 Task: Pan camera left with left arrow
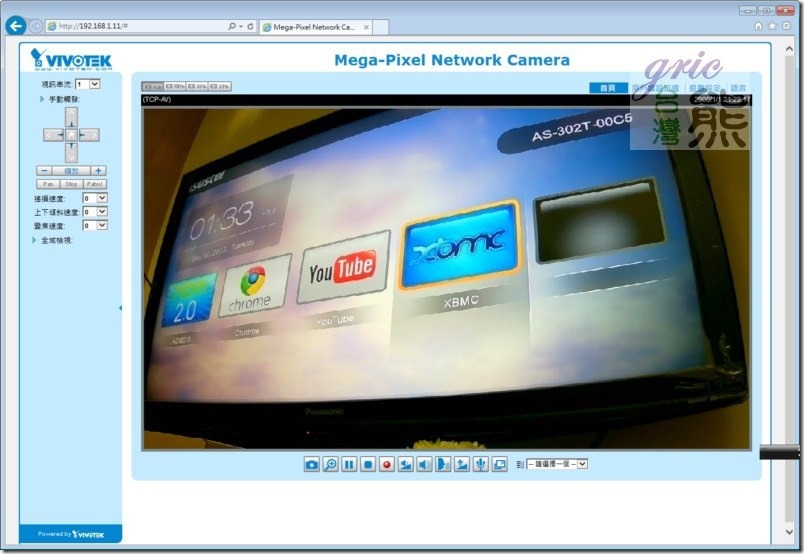point(53,135)
